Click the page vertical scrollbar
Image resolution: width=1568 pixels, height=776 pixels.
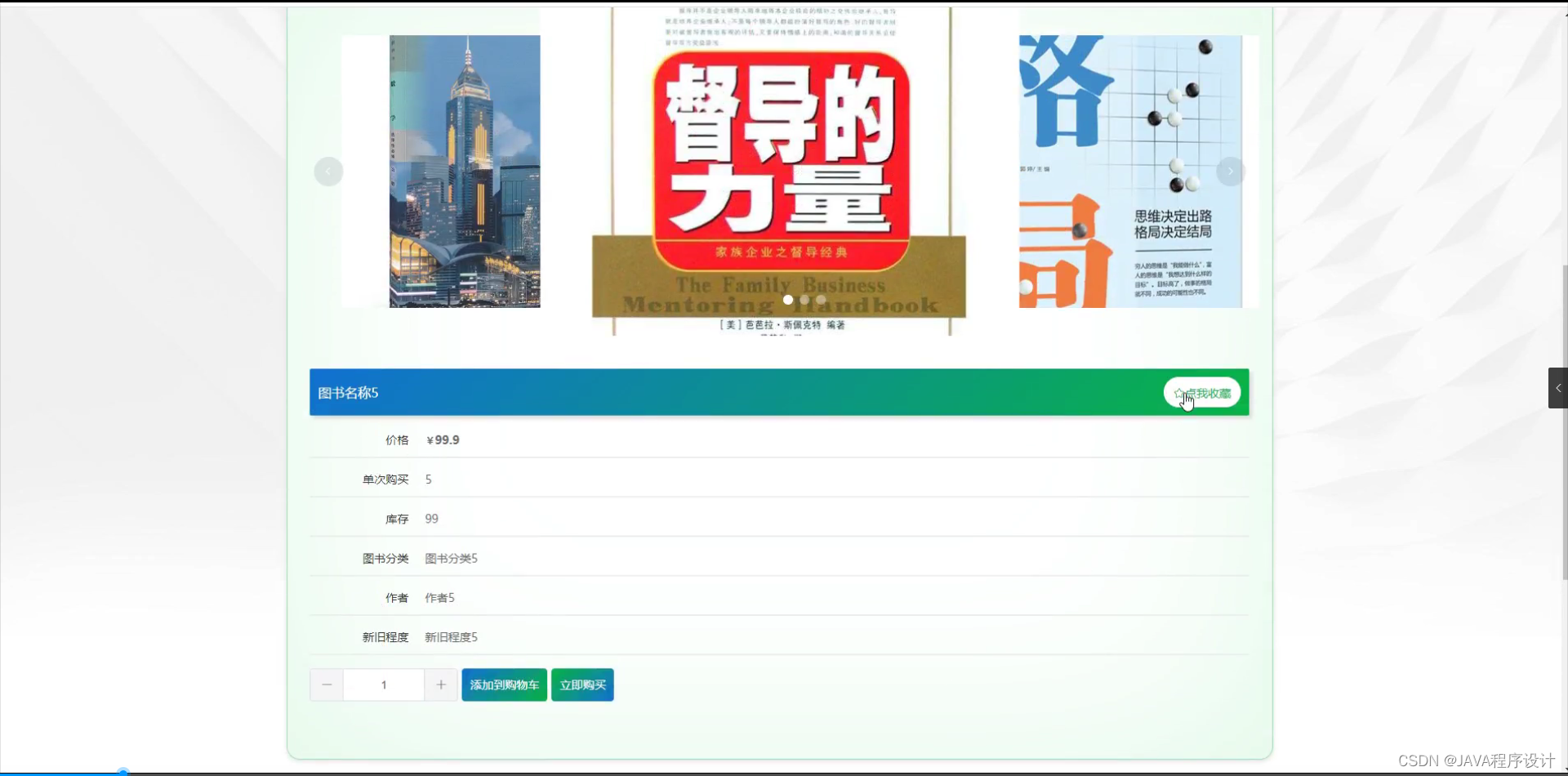[1565, 422]
